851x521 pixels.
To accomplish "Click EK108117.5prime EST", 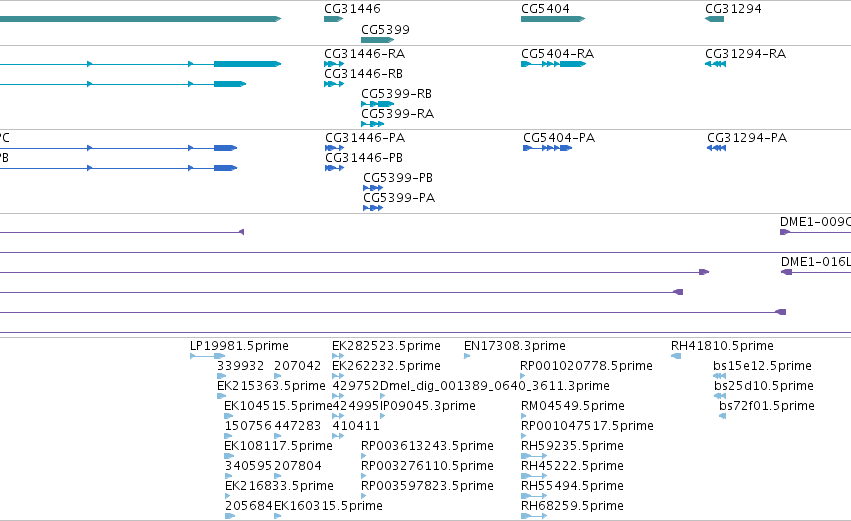I will click(x=278, y=447).
